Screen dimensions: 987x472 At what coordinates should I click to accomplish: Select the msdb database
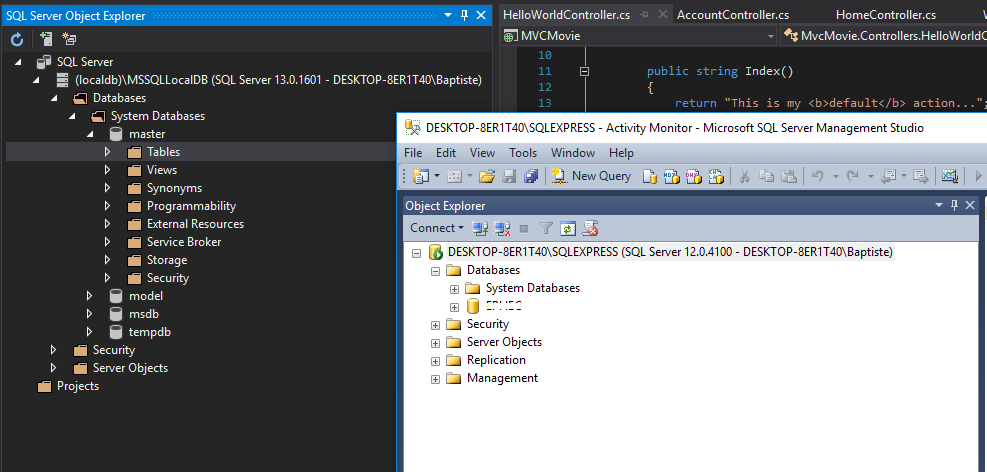(144, 313)
